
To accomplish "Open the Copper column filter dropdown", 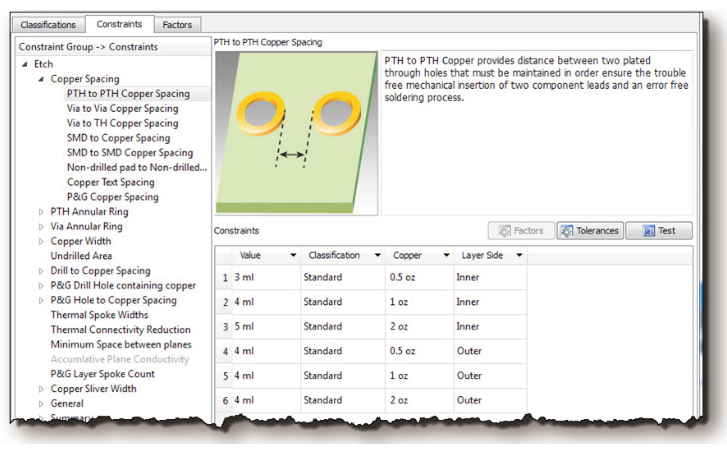I will coord(444,256).
